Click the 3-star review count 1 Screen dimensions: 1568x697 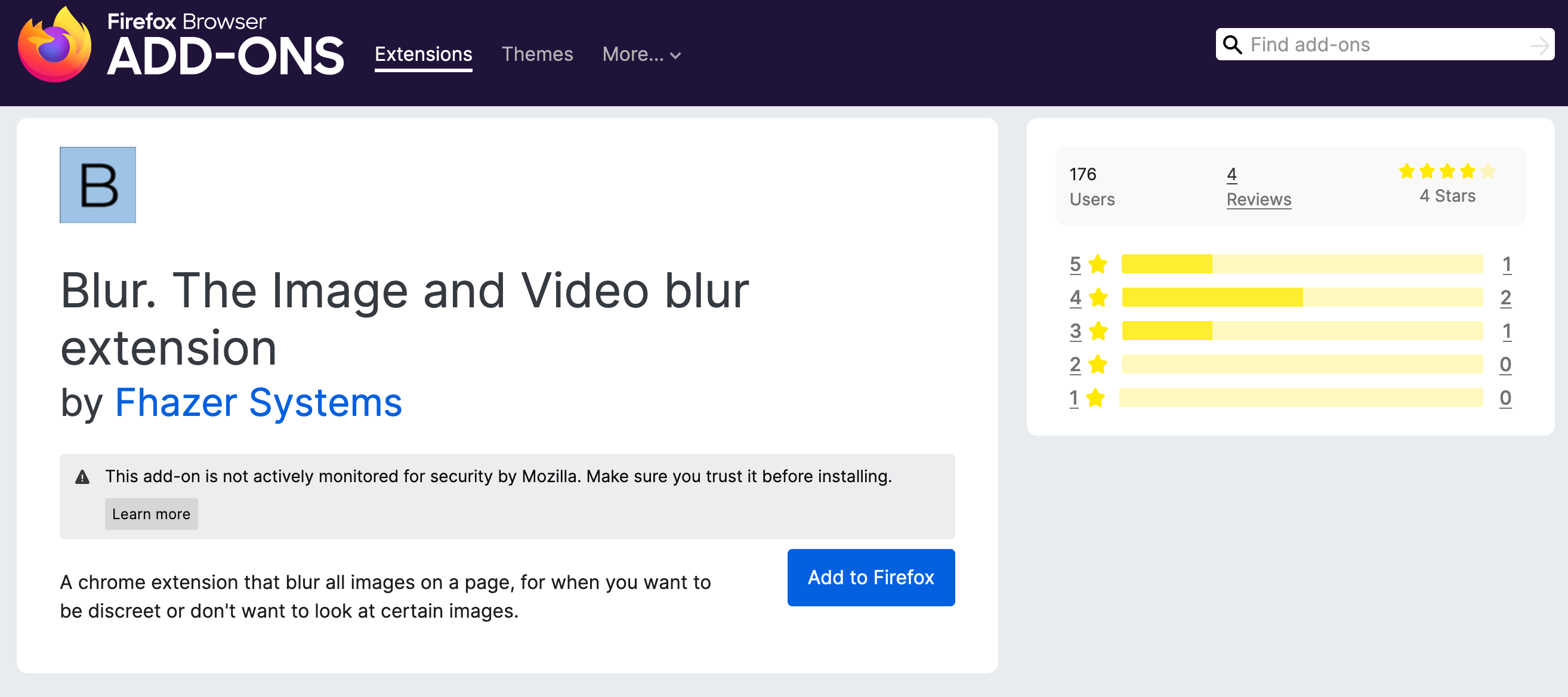click(x=1507, y=331)
